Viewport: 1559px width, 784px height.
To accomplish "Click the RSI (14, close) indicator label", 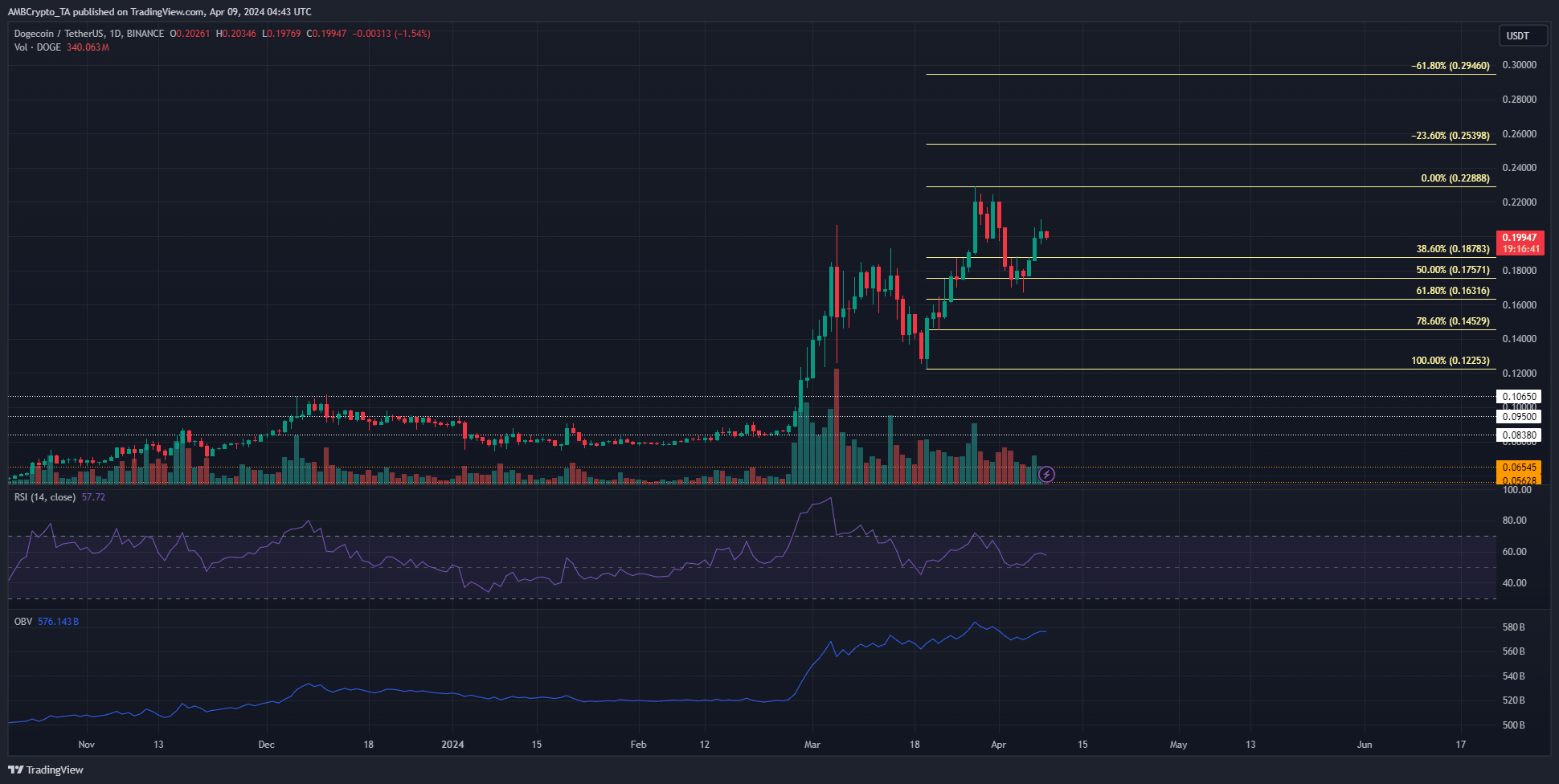I will 45,497.
